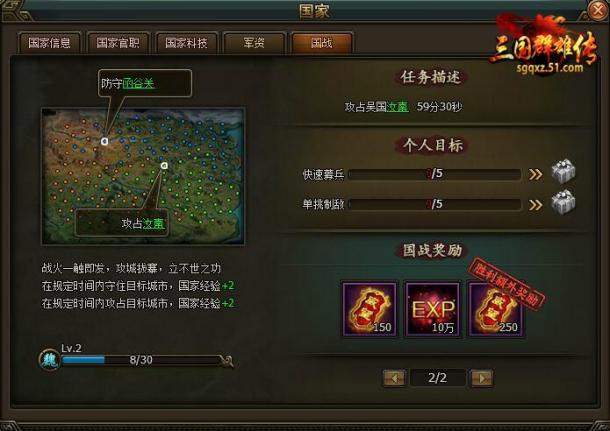Screen dimensions: 610x431
Task: Open the 国家科技 tab
Action: click(186, 43)
